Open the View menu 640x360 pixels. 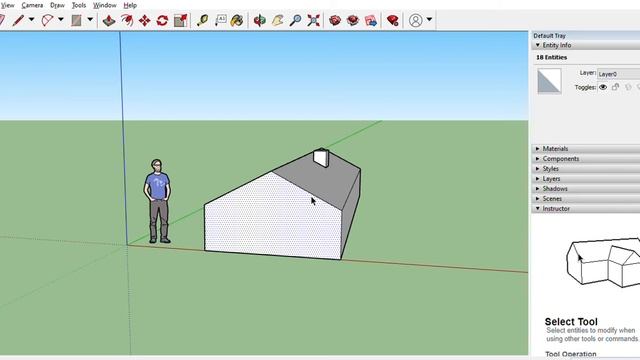click(x=7, y=5)
